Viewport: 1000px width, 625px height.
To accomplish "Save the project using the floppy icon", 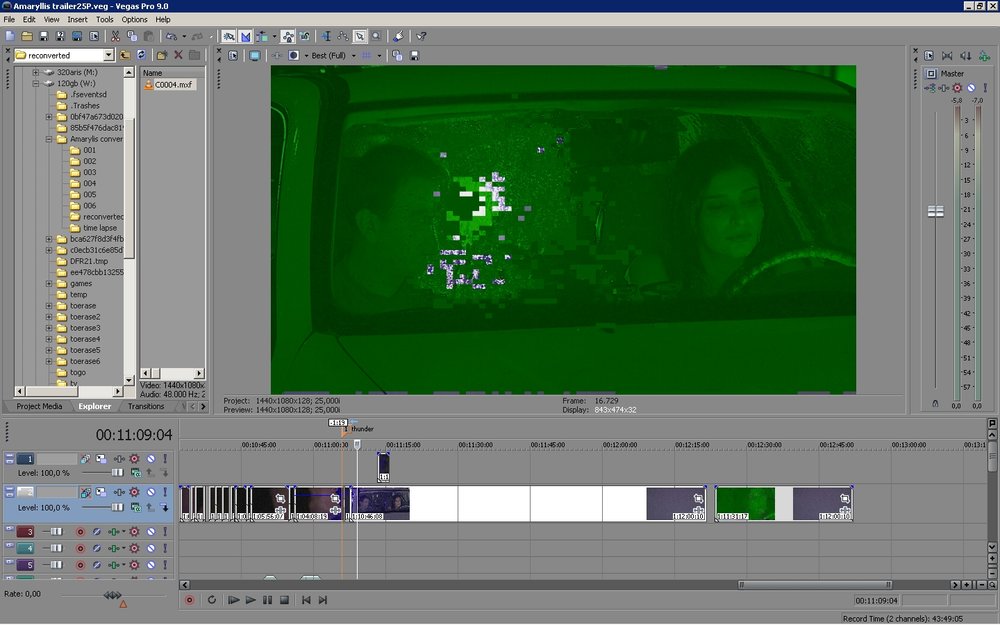I will [x=44, y=36].
